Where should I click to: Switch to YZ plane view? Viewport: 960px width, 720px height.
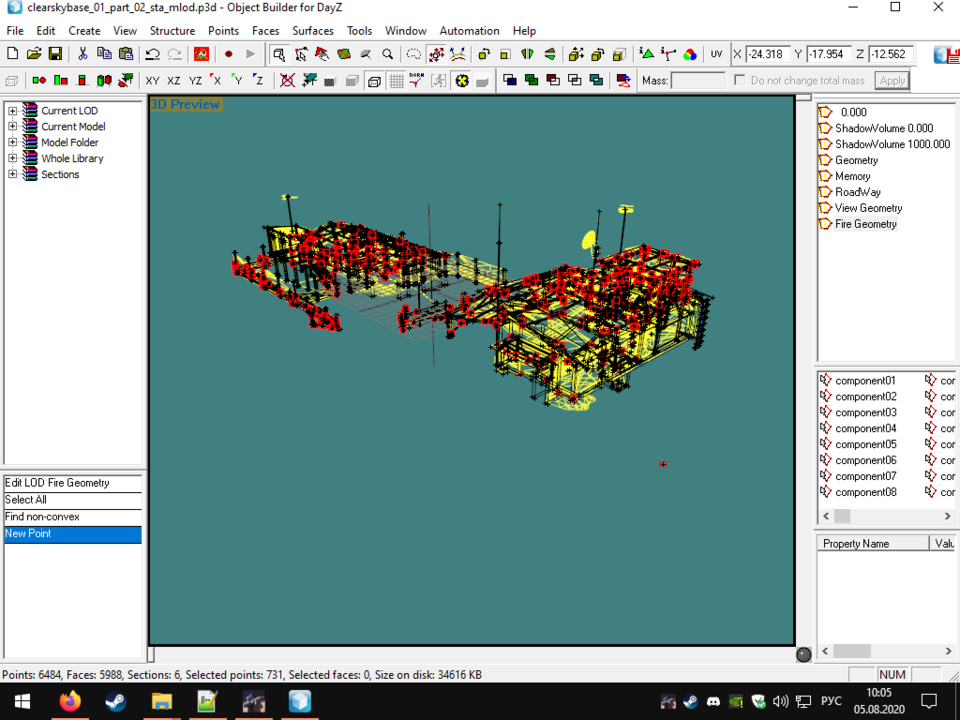point(195,80)
